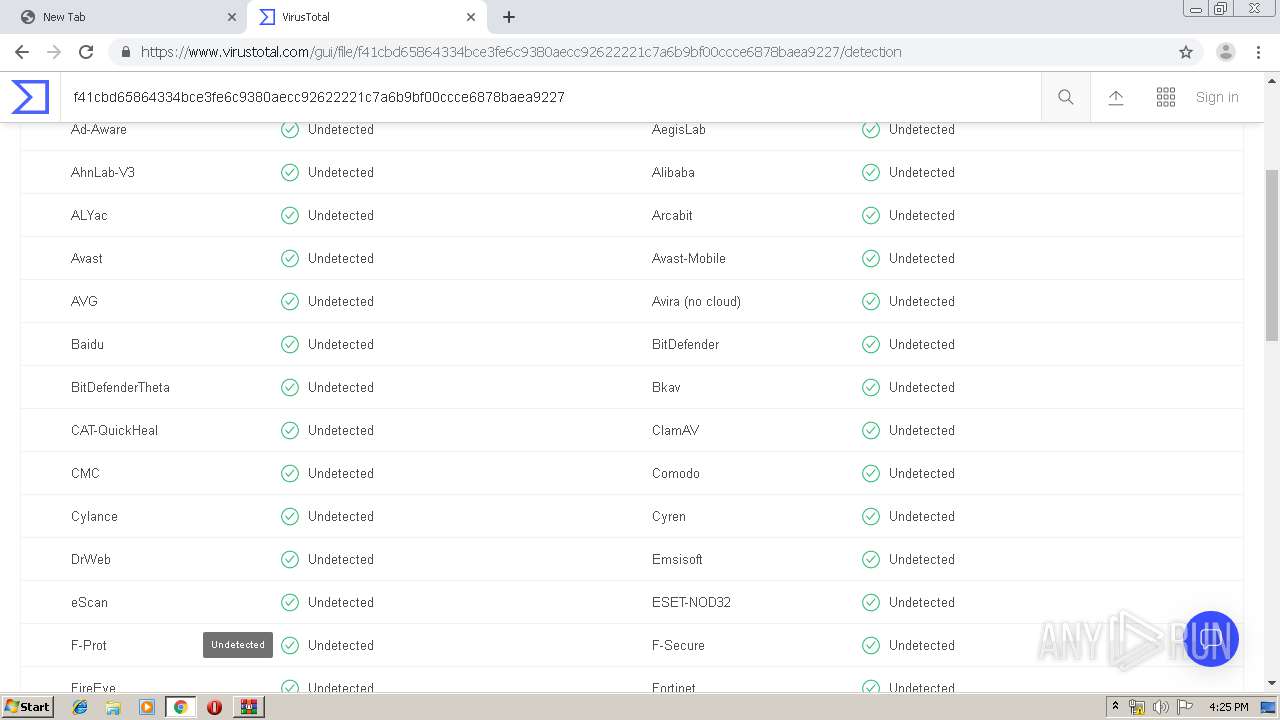Click the 4:25 PM clock
The image size is (1280, 720).
[x=1229, y=707]
